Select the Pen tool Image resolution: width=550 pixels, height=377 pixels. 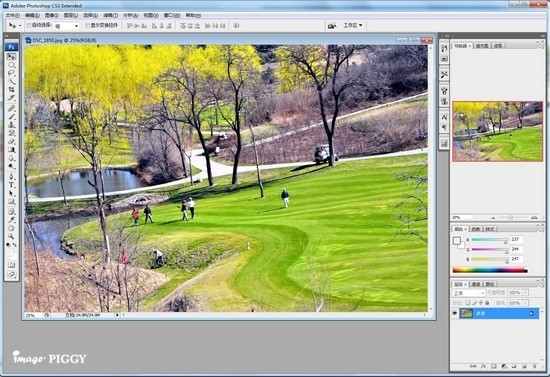tap(11, 176)
